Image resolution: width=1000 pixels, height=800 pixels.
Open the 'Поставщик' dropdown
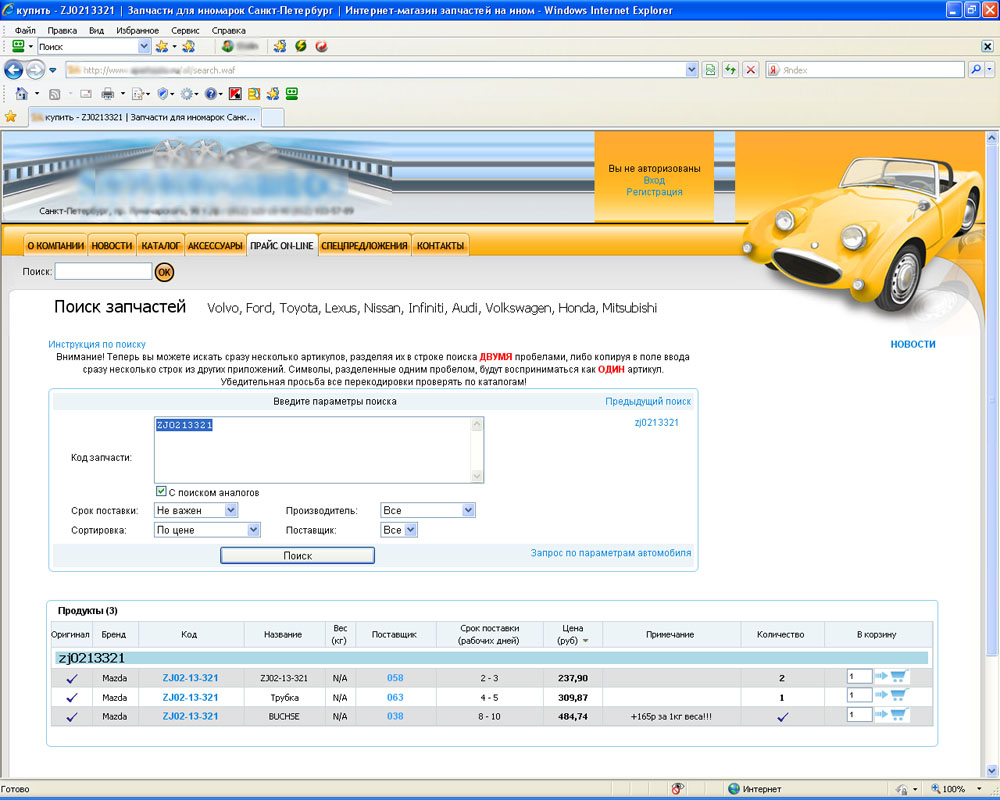[x=399, y=530]
